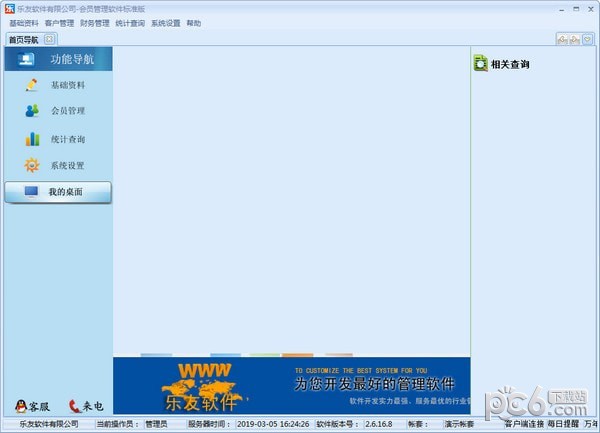Open the 基础资料 menu in menu bar
600x433 pixels.
click(24, 23)
